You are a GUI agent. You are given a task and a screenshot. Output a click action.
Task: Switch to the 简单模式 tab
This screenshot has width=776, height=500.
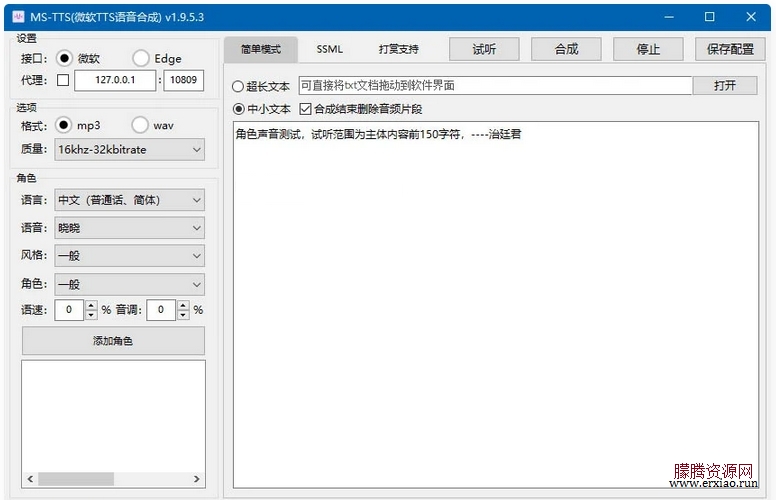pos(261,49)
